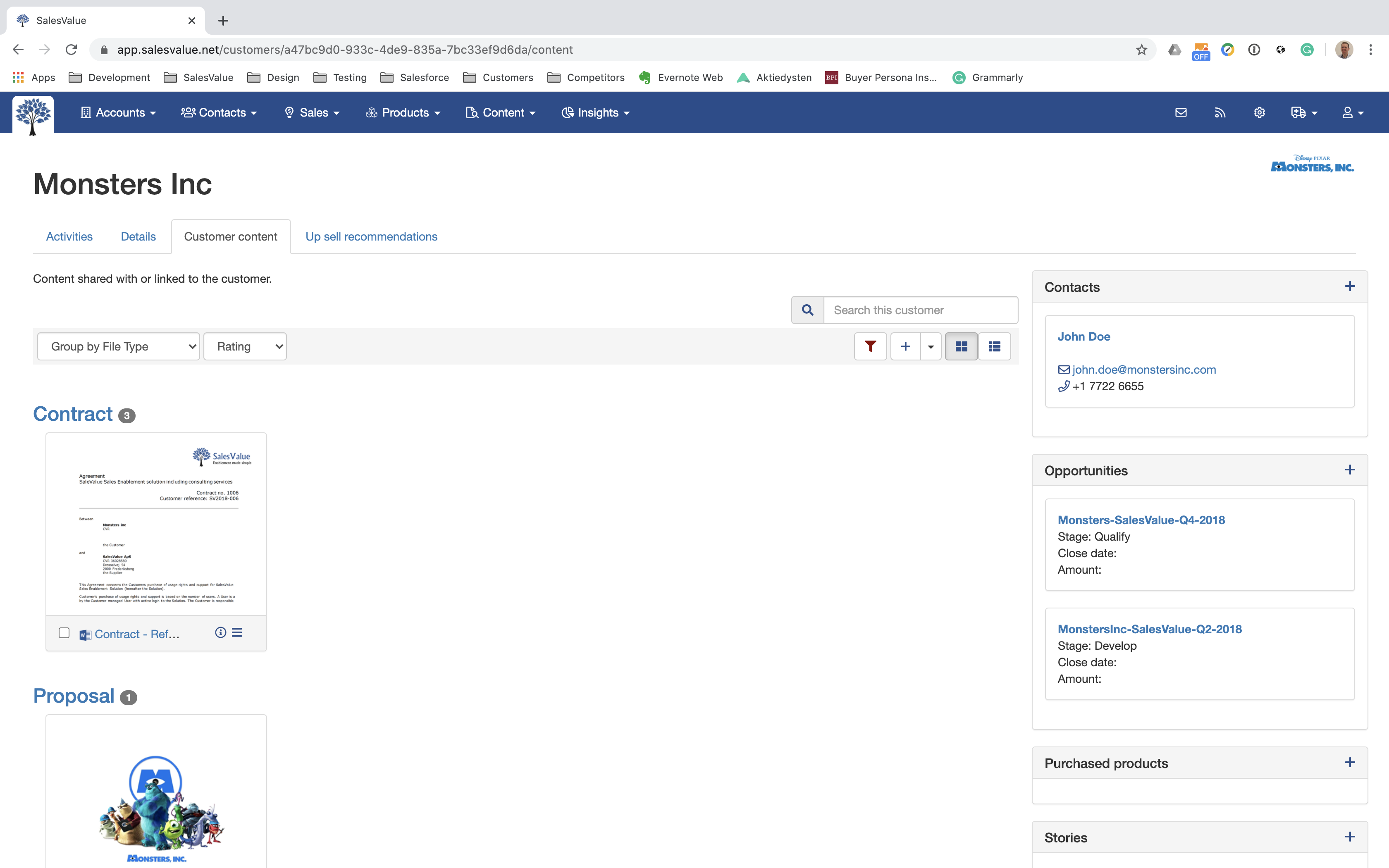Screen dimensions: 1389x868
Task: Switch to list view layout
Action: [x=994, y=346]
